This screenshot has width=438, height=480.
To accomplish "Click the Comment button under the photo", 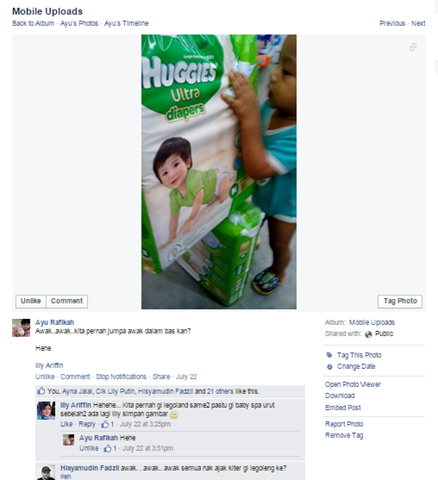I will 67,301.
